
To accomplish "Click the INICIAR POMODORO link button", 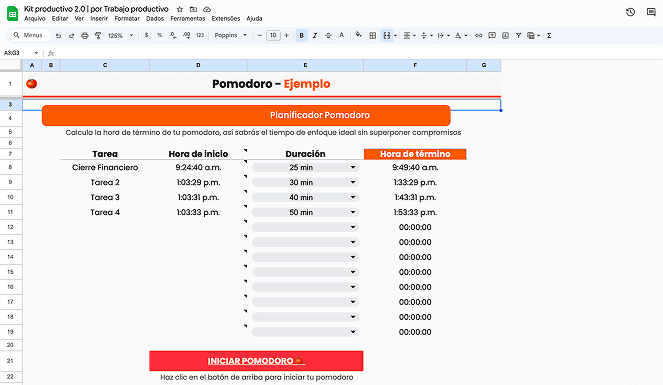I will [x=256, y=361].
